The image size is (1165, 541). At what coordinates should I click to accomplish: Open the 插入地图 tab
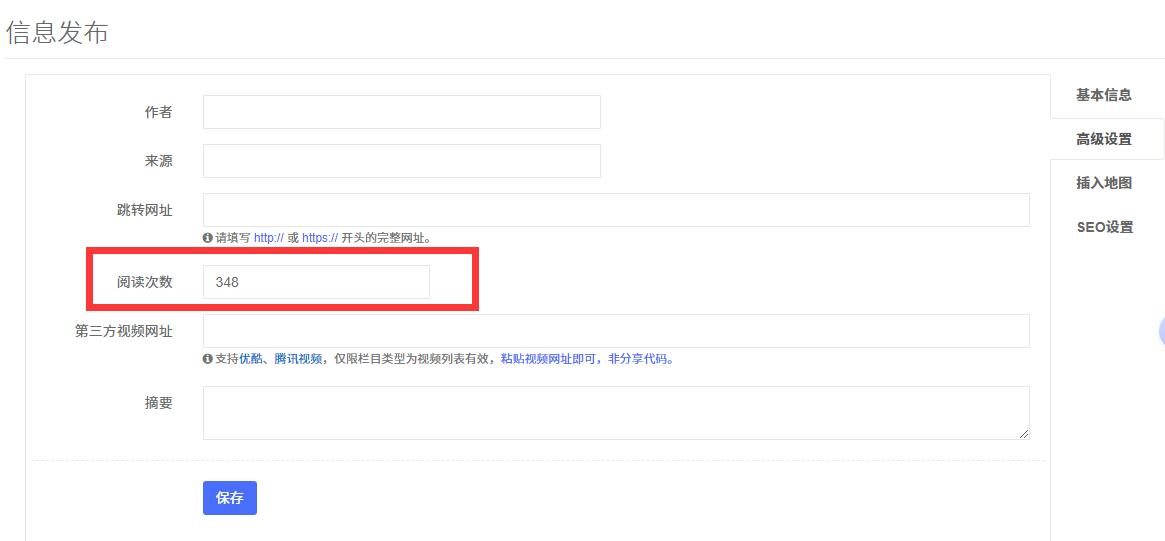point(1103,183)
